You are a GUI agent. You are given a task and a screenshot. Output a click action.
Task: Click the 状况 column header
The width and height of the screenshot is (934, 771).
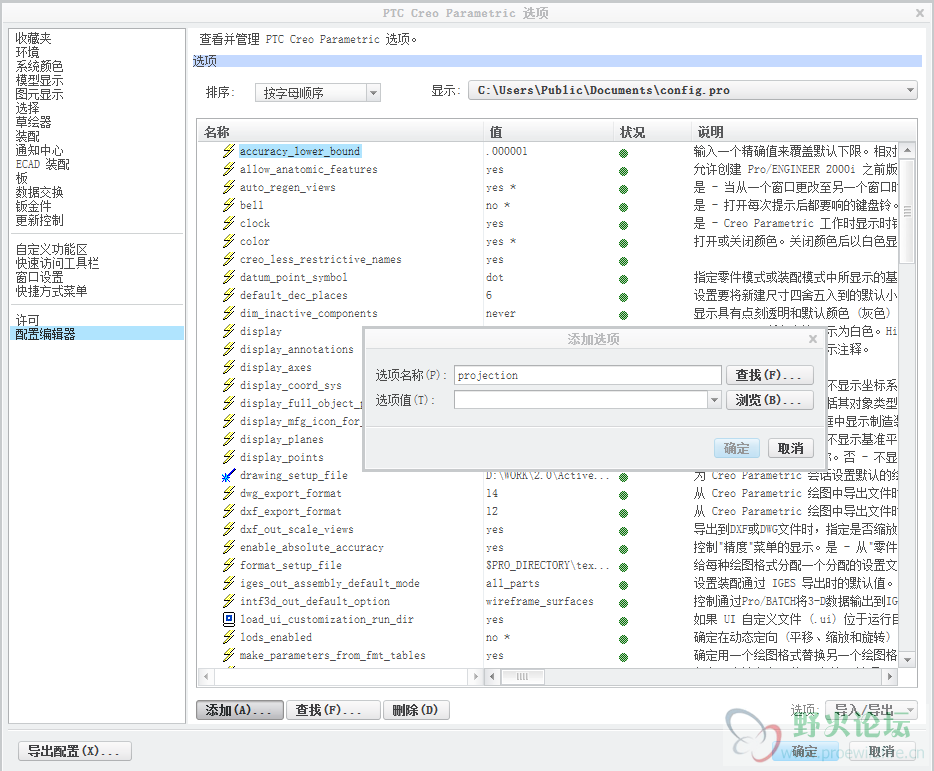click(x=652, y=132)
